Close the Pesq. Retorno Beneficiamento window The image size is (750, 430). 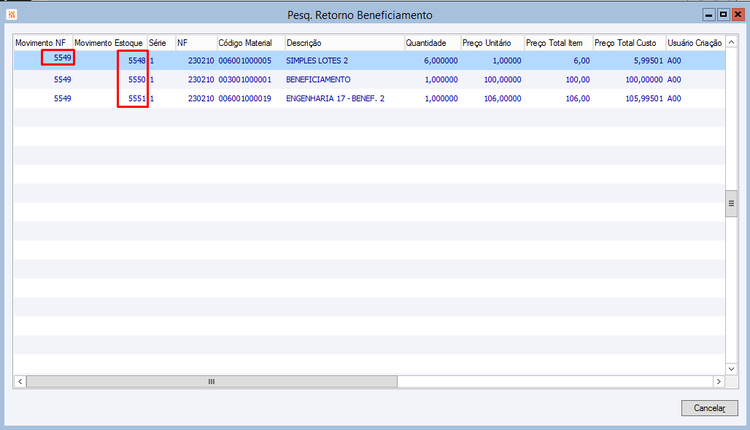tap(738, 15)
